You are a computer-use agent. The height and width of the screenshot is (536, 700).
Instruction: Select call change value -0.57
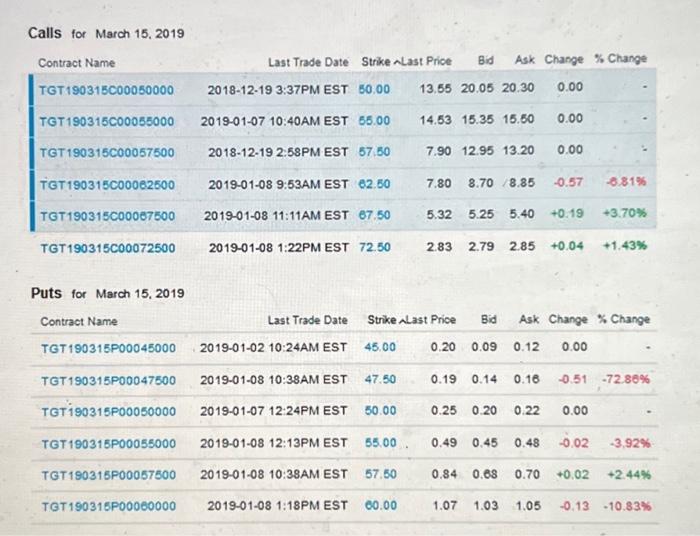[568, 182]
